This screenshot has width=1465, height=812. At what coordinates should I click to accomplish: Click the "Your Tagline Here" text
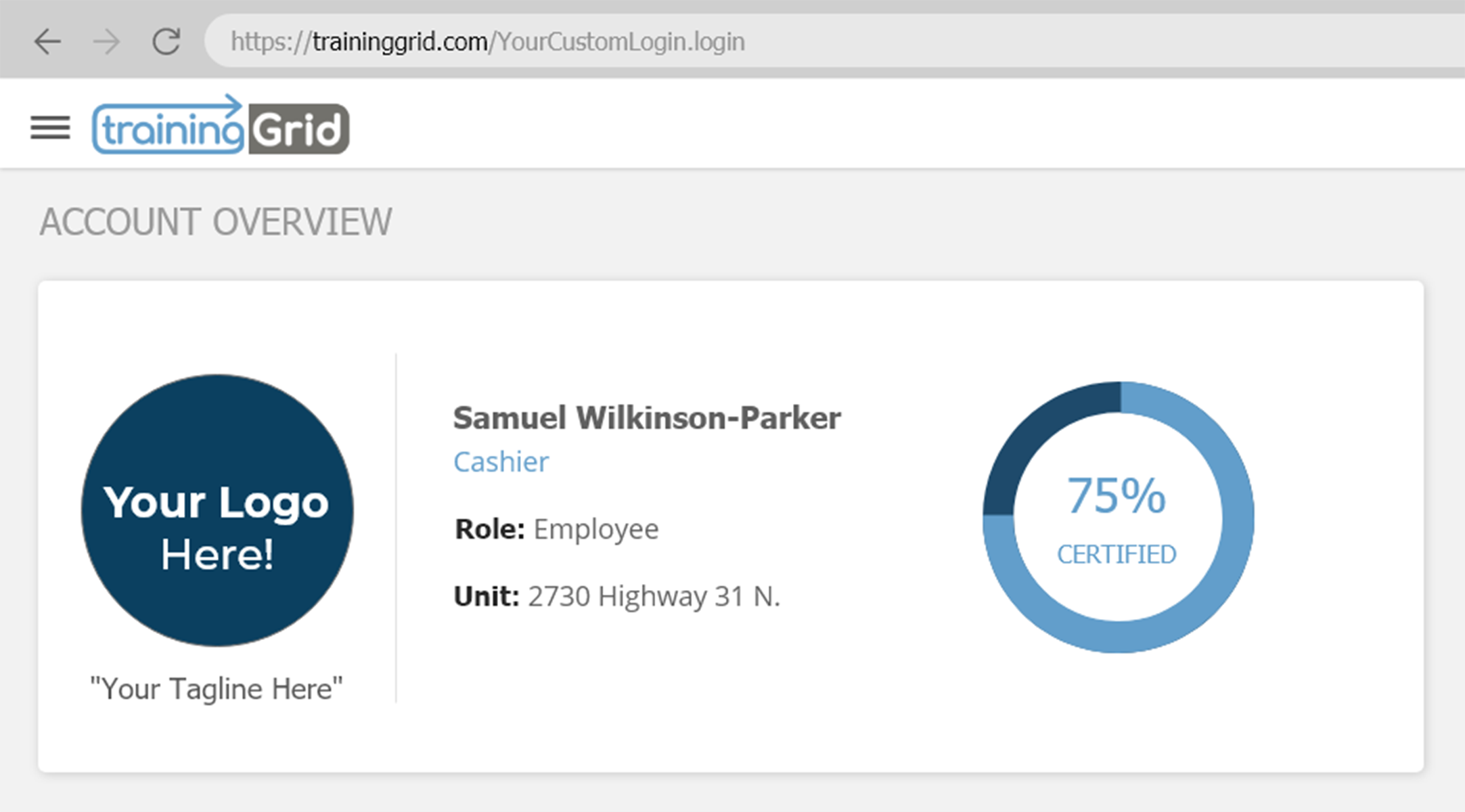[217, 689]
